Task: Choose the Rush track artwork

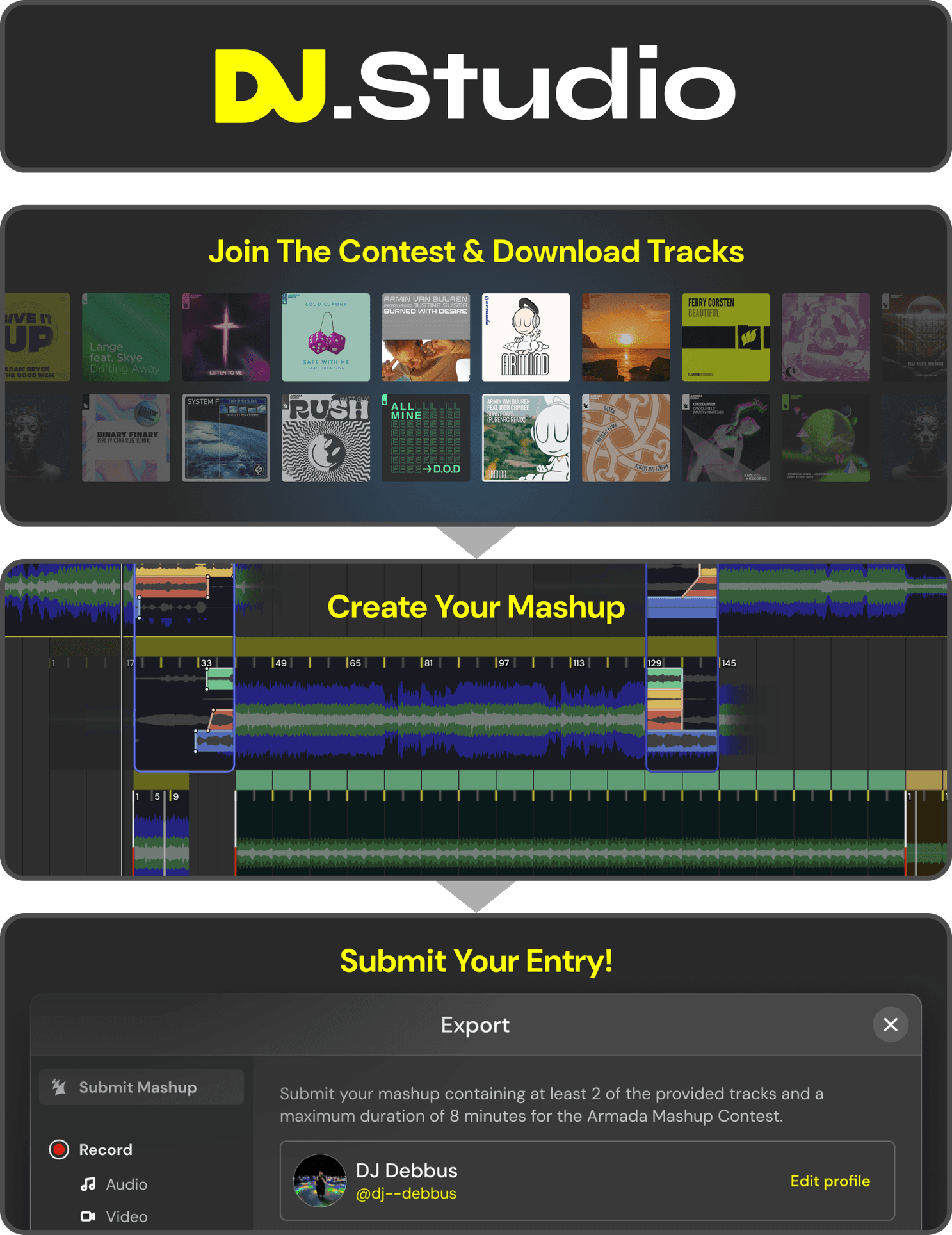Action: click(x=326, y=437)
